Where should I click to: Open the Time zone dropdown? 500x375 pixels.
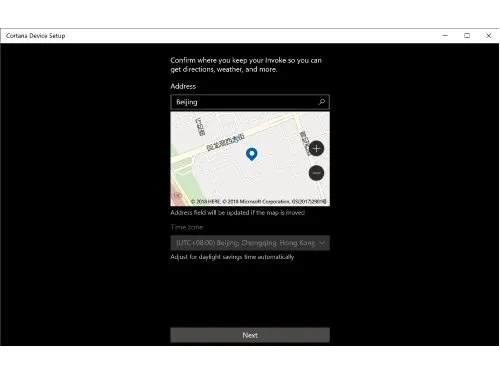[x=250, y=243]
